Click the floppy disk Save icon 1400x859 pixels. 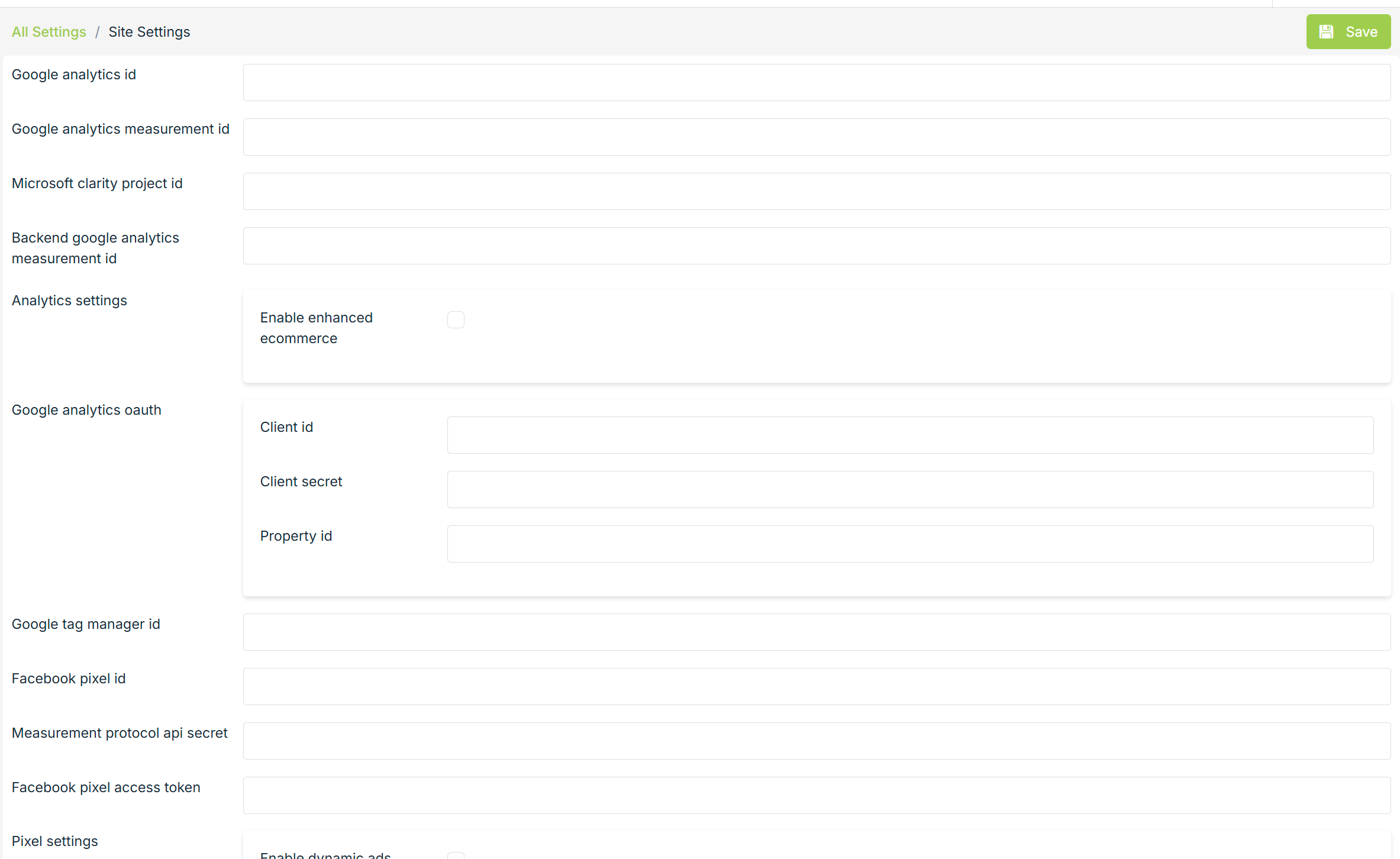(1325, 31)
